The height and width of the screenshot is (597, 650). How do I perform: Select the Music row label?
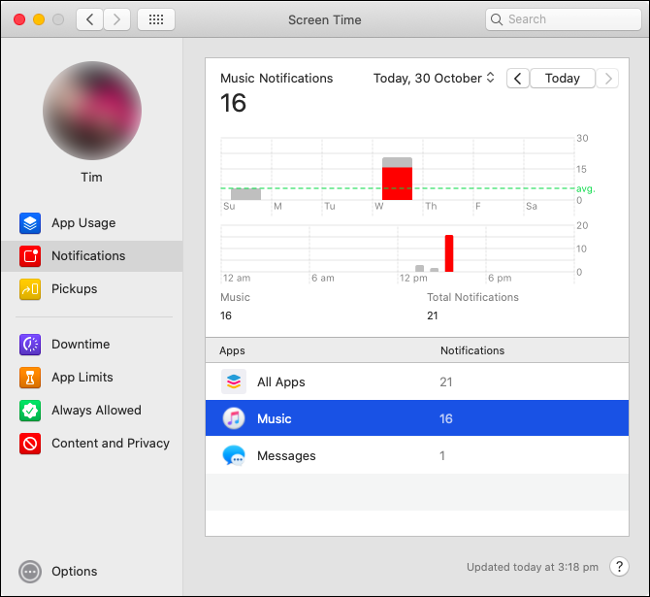(274, 419)
